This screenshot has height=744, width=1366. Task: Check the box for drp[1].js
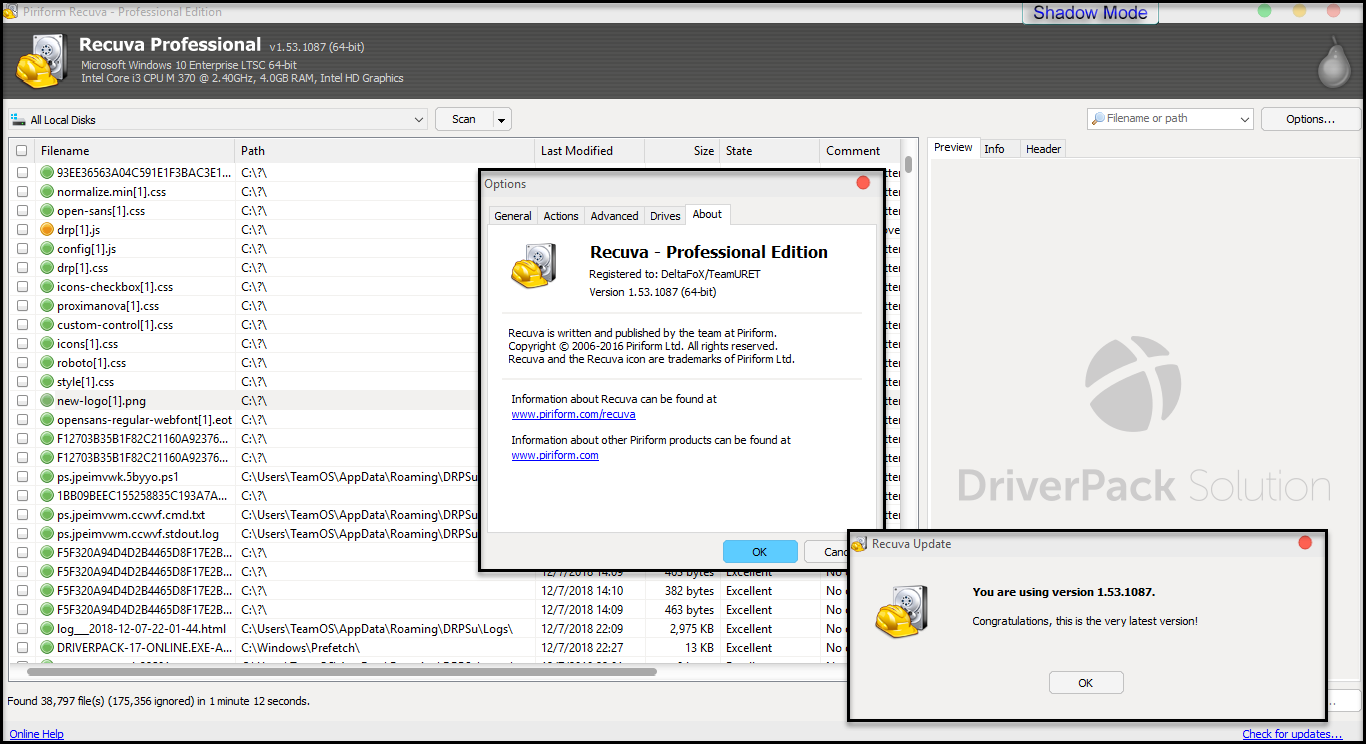(x=22, y=230)
